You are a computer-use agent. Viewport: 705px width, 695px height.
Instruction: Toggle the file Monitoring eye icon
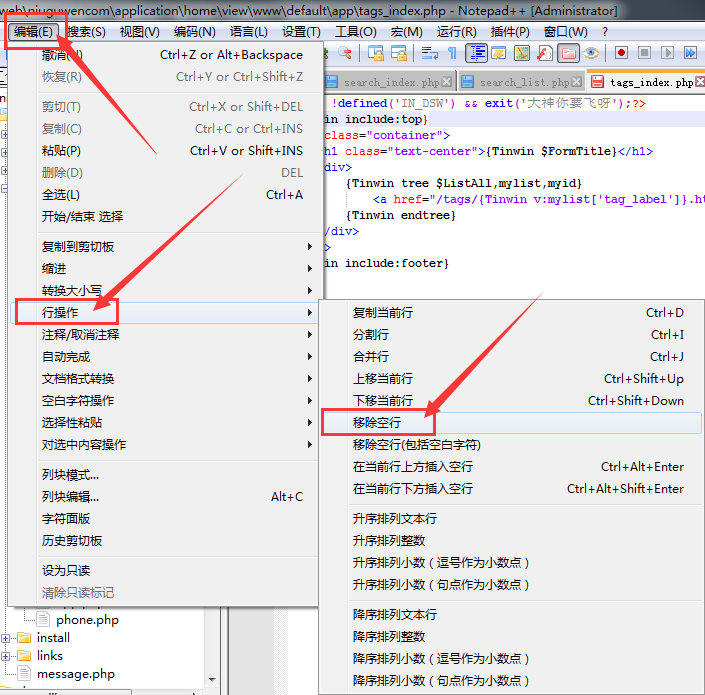point(591,53)
